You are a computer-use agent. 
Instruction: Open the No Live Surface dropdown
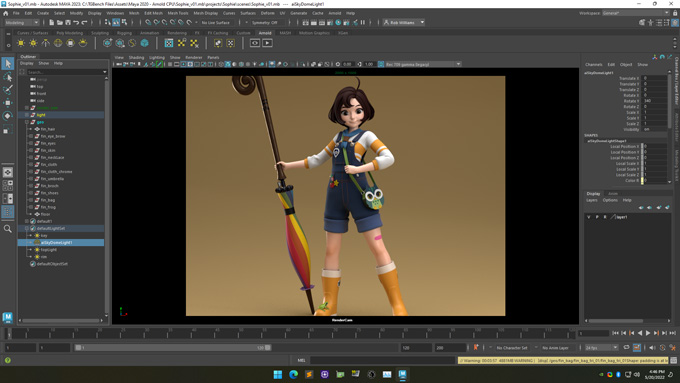218,23
